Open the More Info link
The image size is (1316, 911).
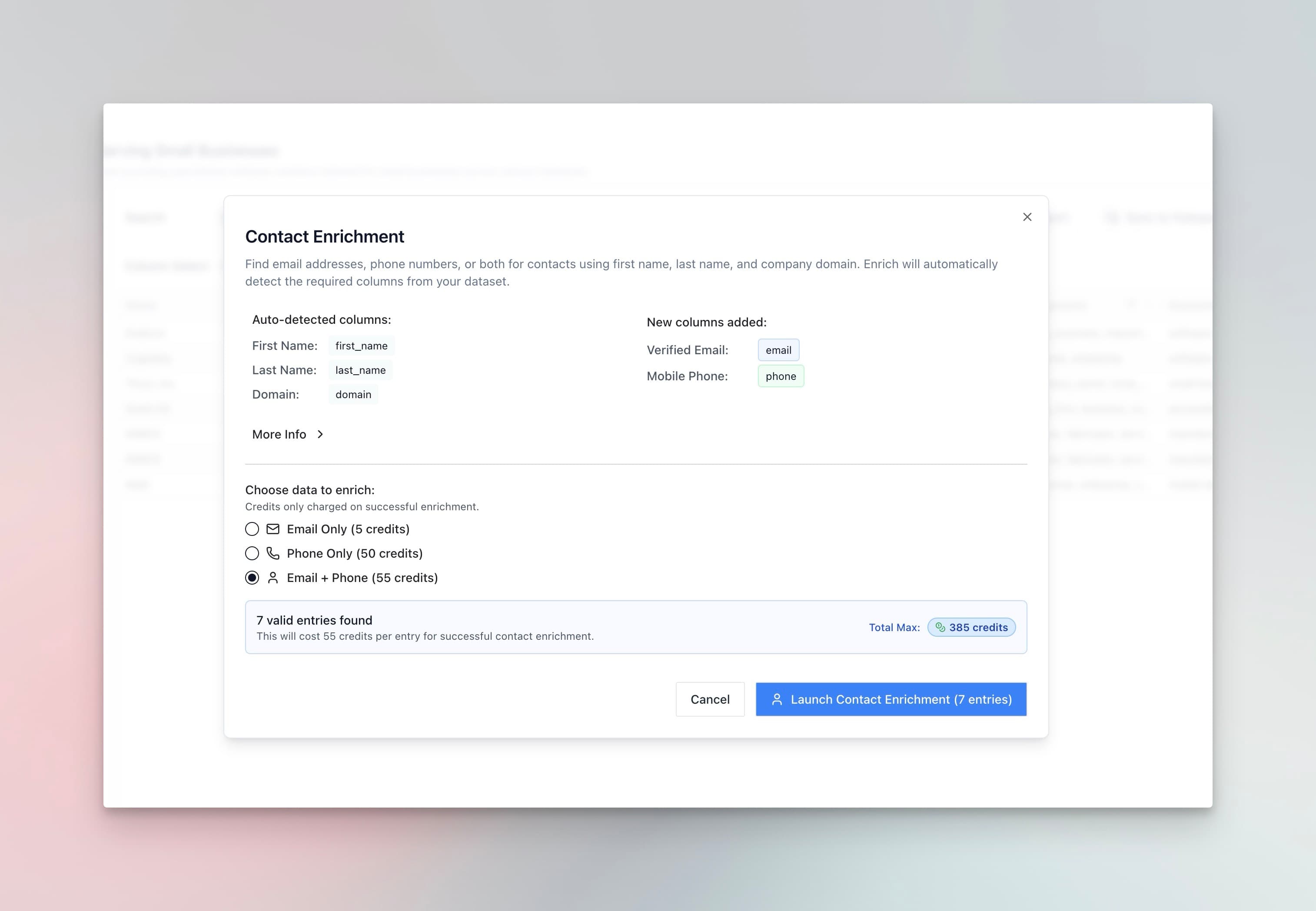(279, 434)
